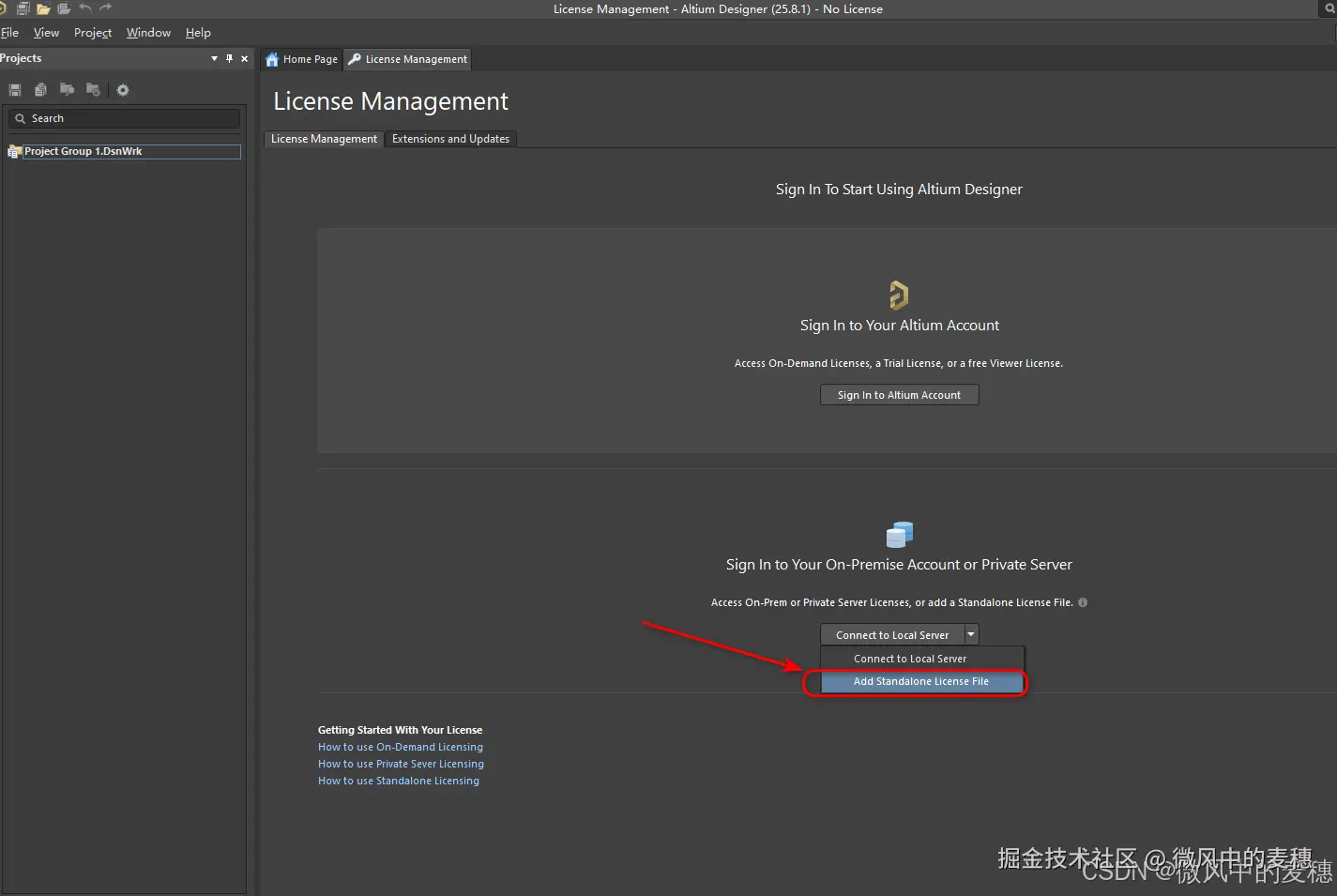Viewport: 1337px width, 896px height.
Task: Click the Open folder icon in title bar
Action: coord(43,8)
